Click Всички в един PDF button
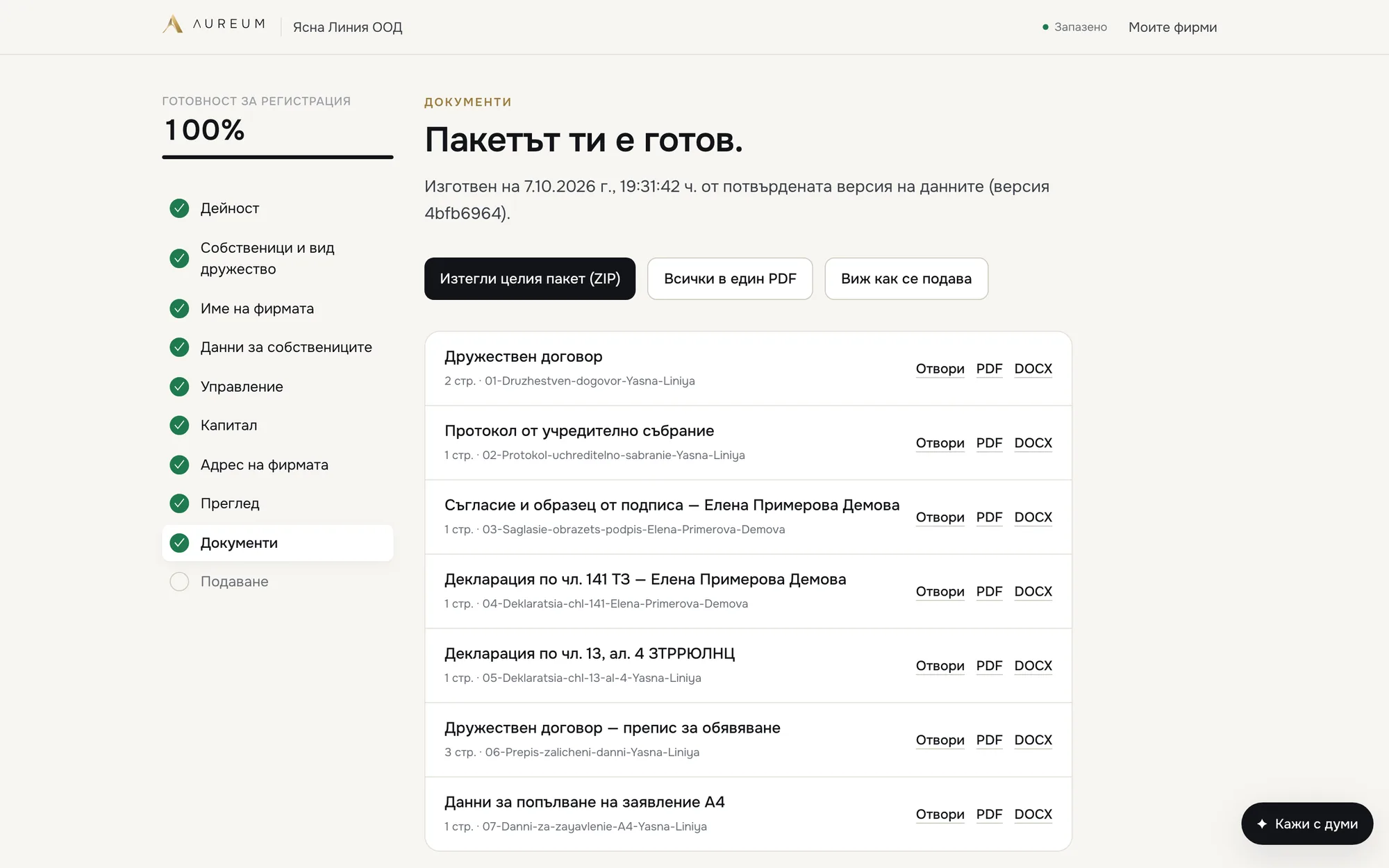This screenshot has width=1389, height=868. point(730,278)
